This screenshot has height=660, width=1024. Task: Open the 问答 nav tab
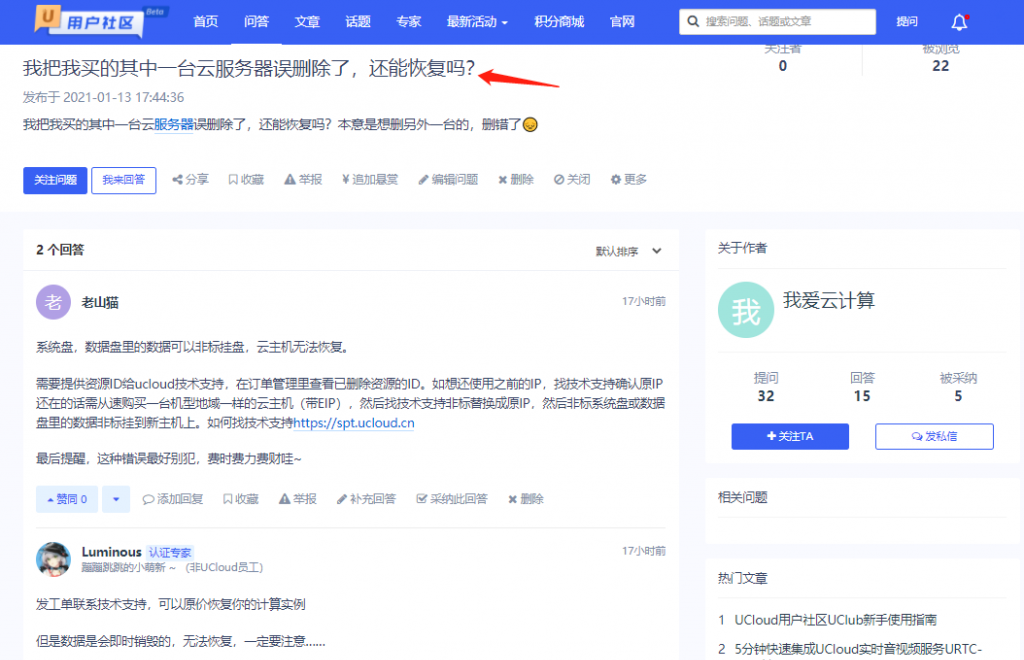click(257, 22)
